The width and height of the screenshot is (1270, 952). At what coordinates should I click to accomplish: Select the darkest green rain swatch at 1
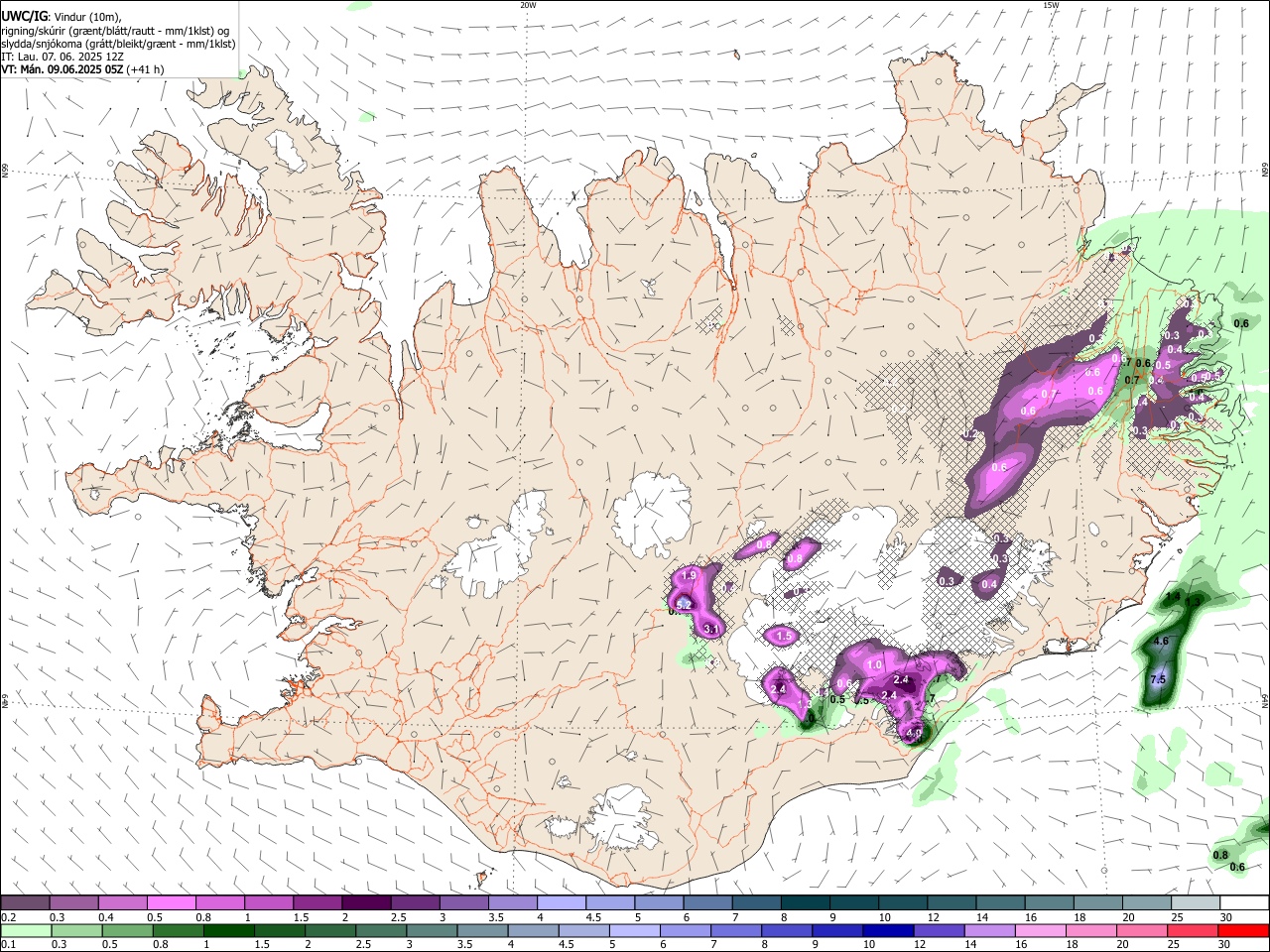point(228,930)
